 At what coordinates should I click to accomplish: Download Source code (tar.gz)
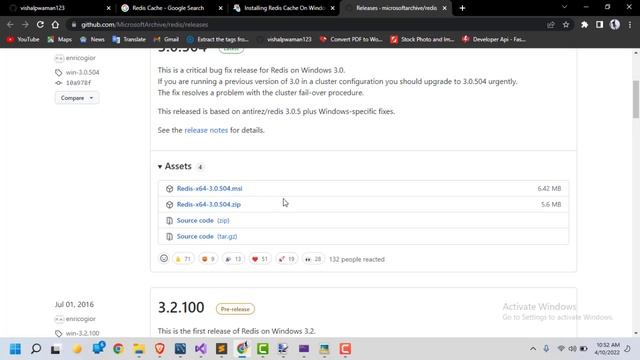207,236
